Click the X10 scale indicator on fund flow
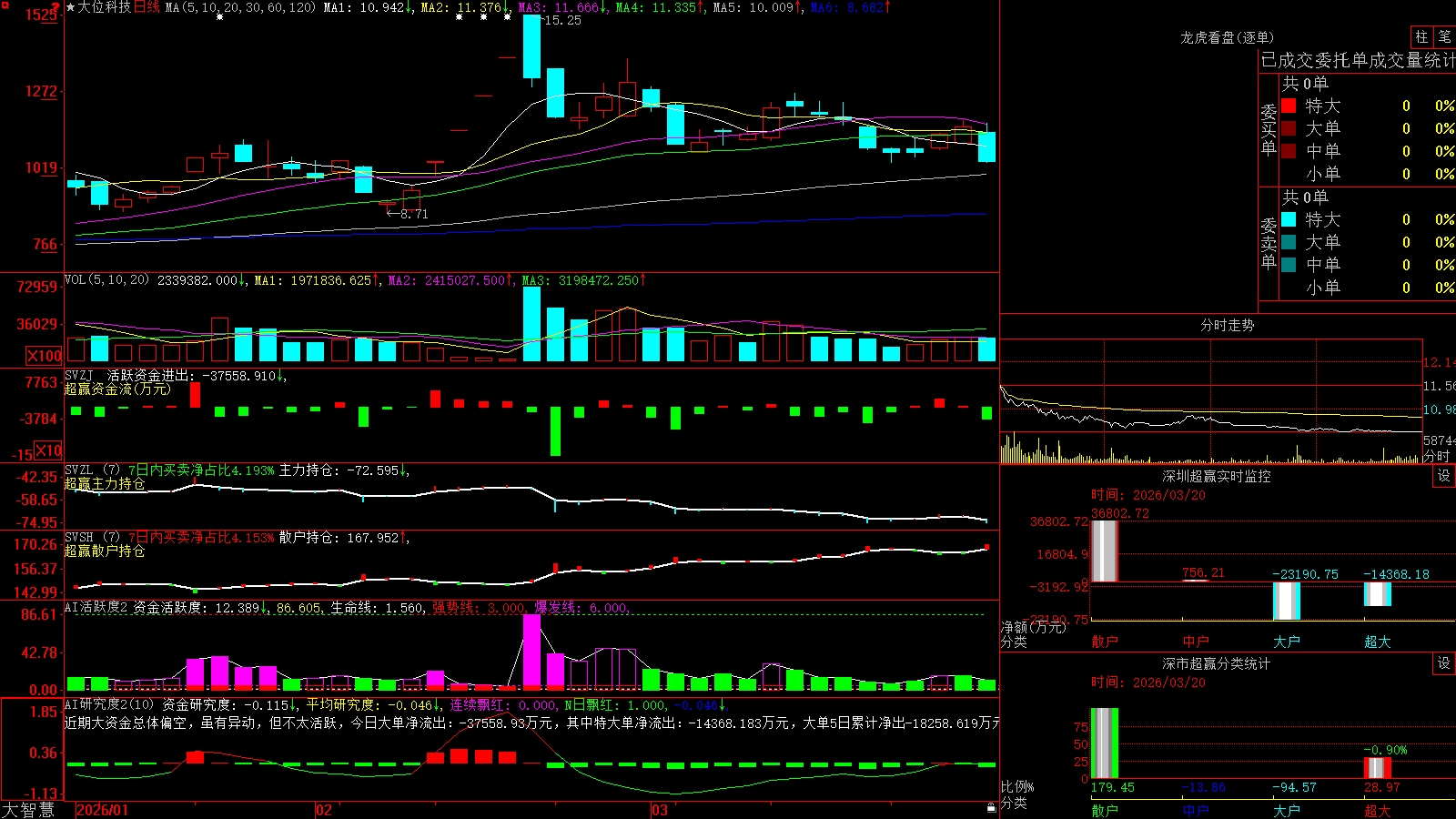 point(48,450)
